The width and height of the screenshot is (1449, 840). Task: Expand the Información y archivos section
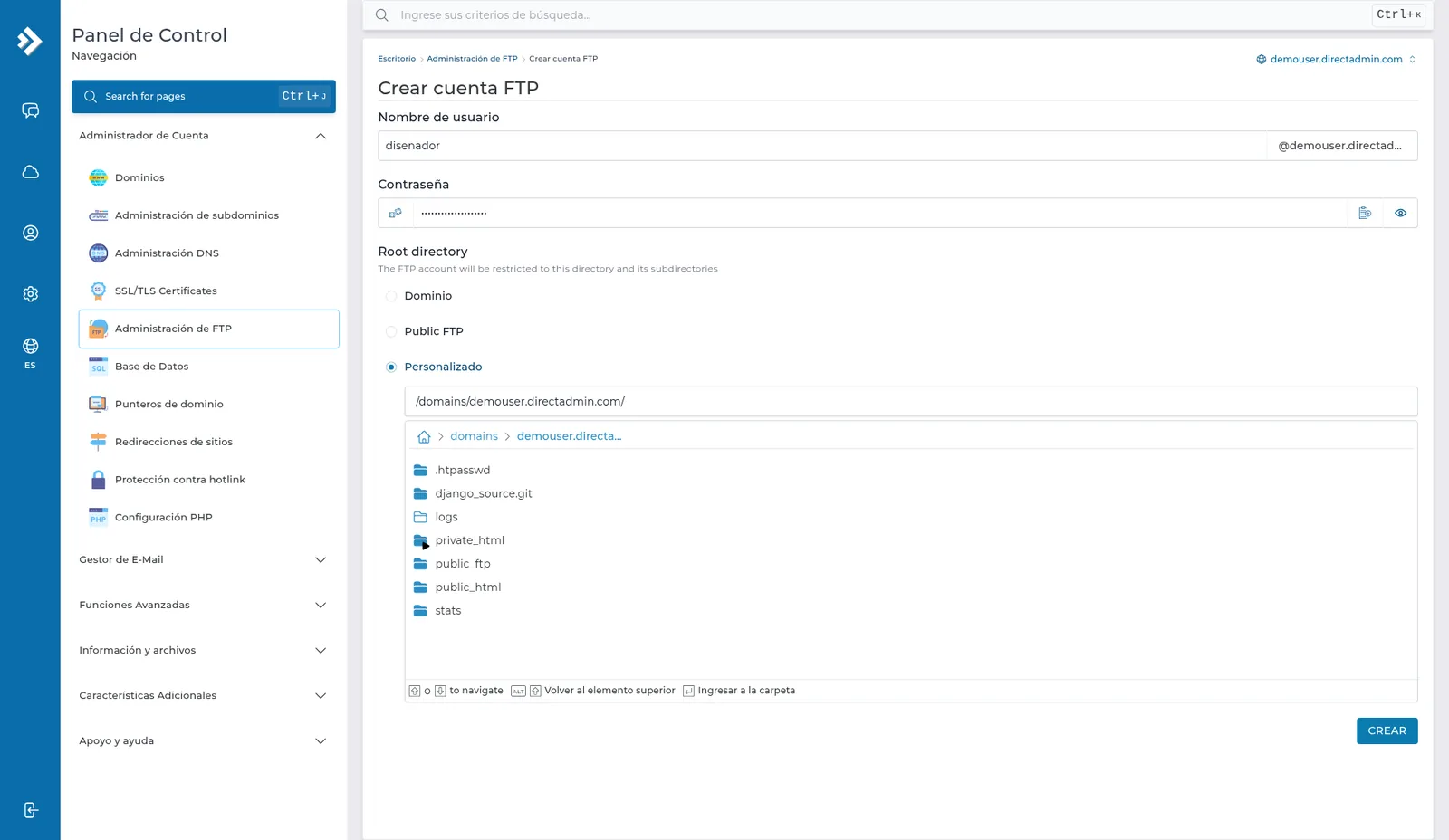[204, 650]
